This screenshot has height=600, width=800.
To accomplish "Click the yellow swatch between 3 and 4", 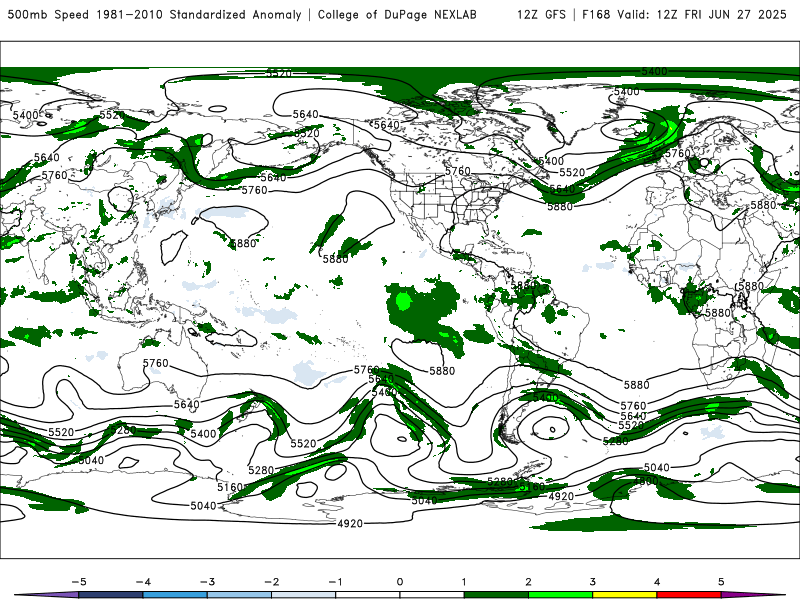I will pos(624,595).
